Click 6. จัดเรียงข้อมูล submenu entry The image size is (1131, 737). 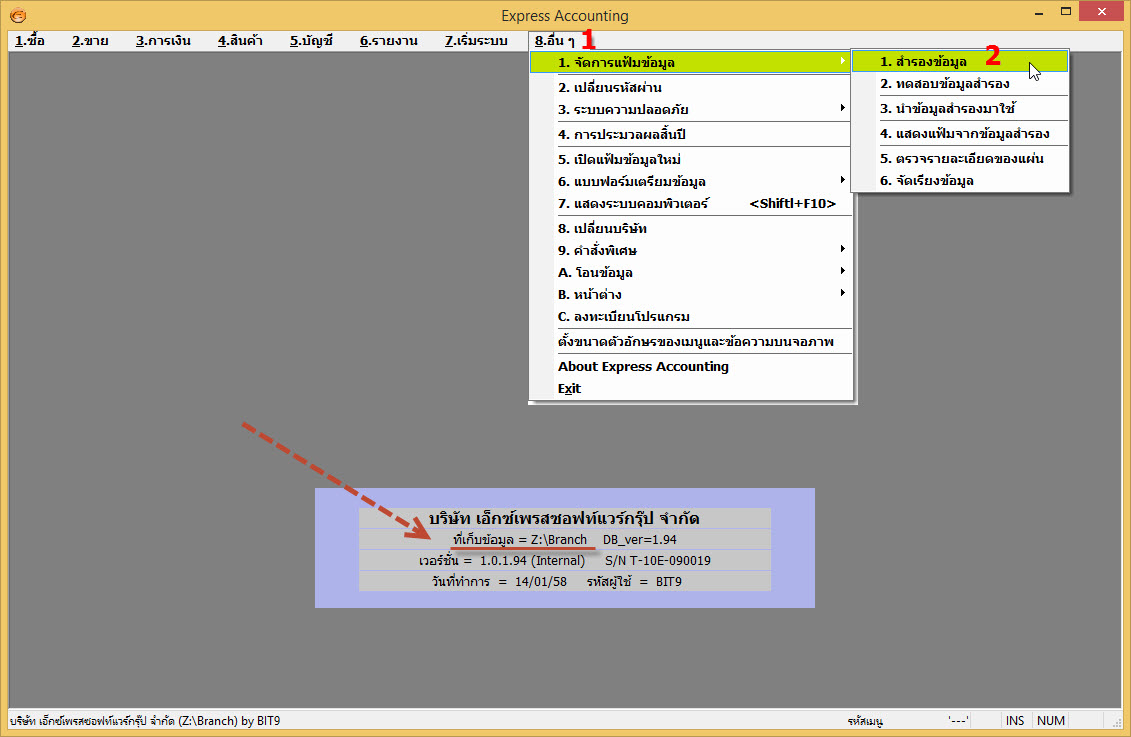[926, 181]
